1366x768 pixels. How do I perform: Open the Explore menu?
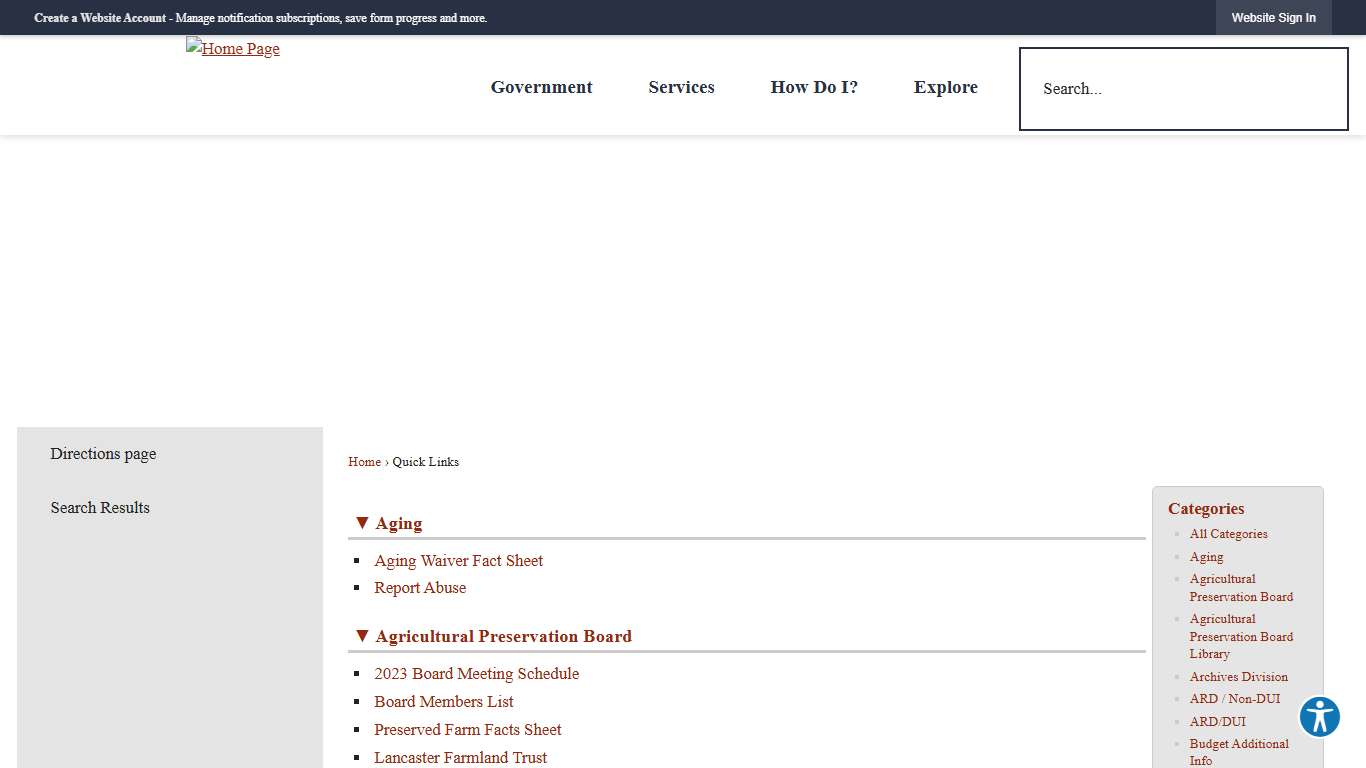pos(945,87)
